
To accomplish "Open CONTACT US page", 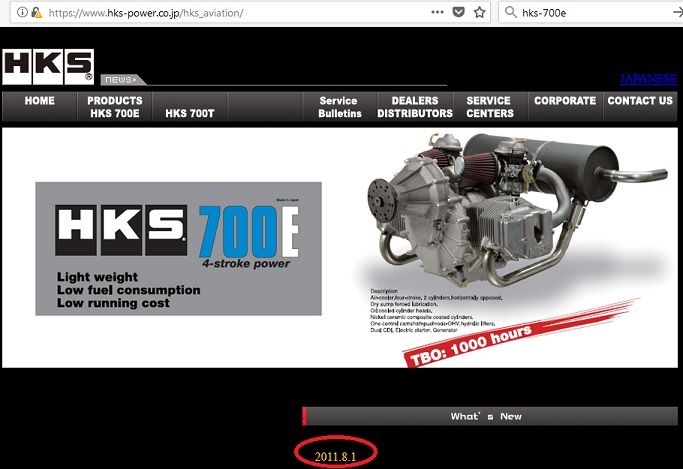I will [x=640, y=101].
